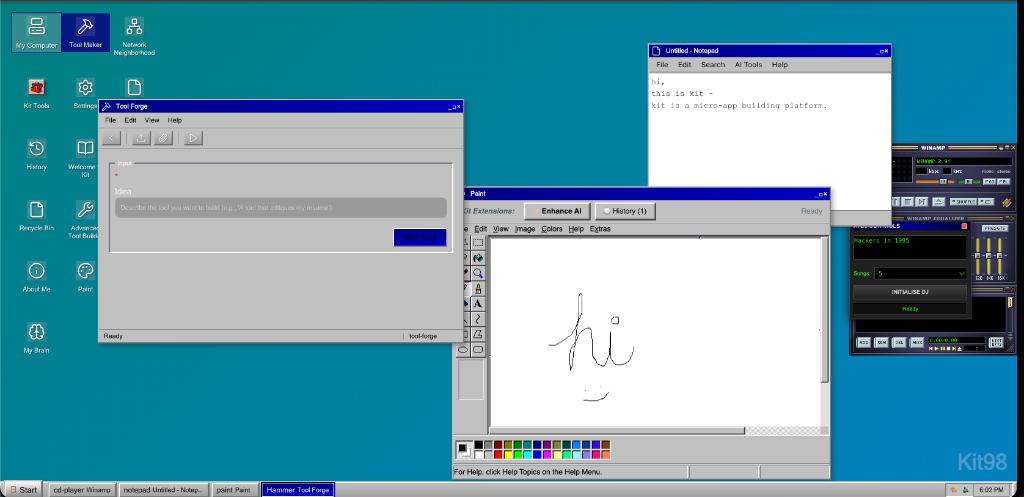
Task: Switch to paint Paint taskbar button
Action: click(234, 489)
